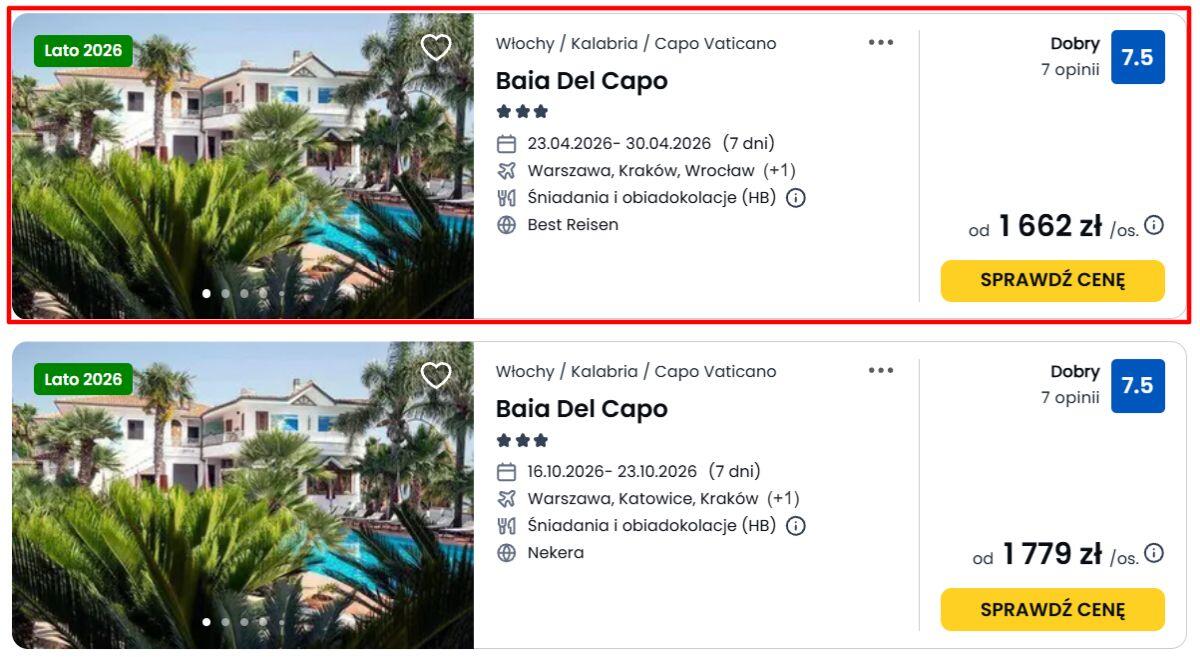1200x657 pixels.
Task: Click SPRAWDŹ CENĘ for the April offer
Action: point(1052,281)
